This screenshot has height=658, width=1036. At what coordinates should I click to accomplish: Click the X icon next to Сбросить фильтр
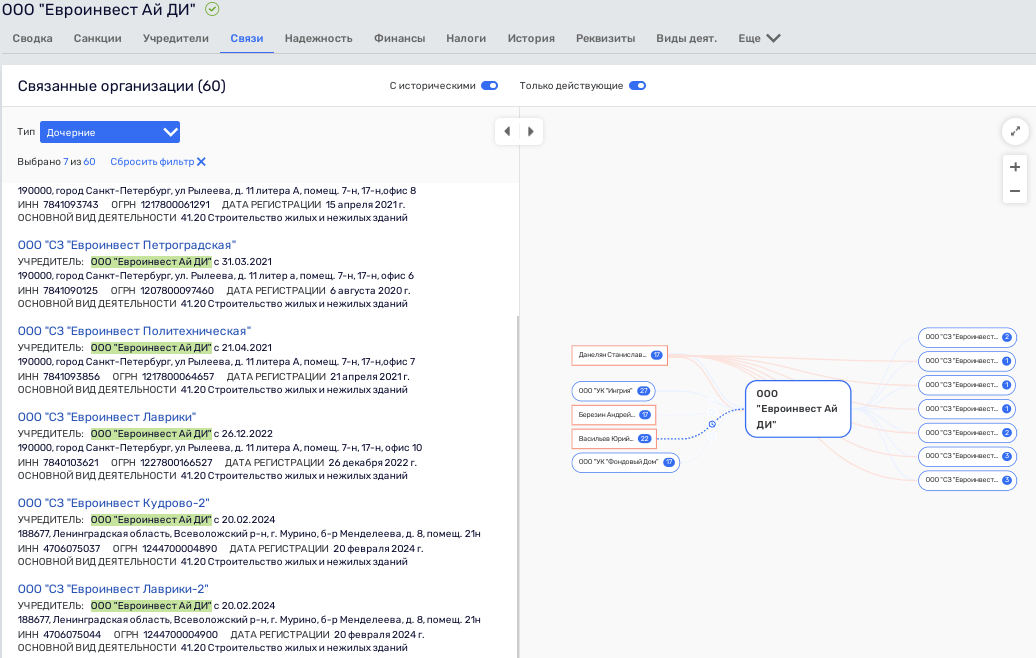(202, 162)
